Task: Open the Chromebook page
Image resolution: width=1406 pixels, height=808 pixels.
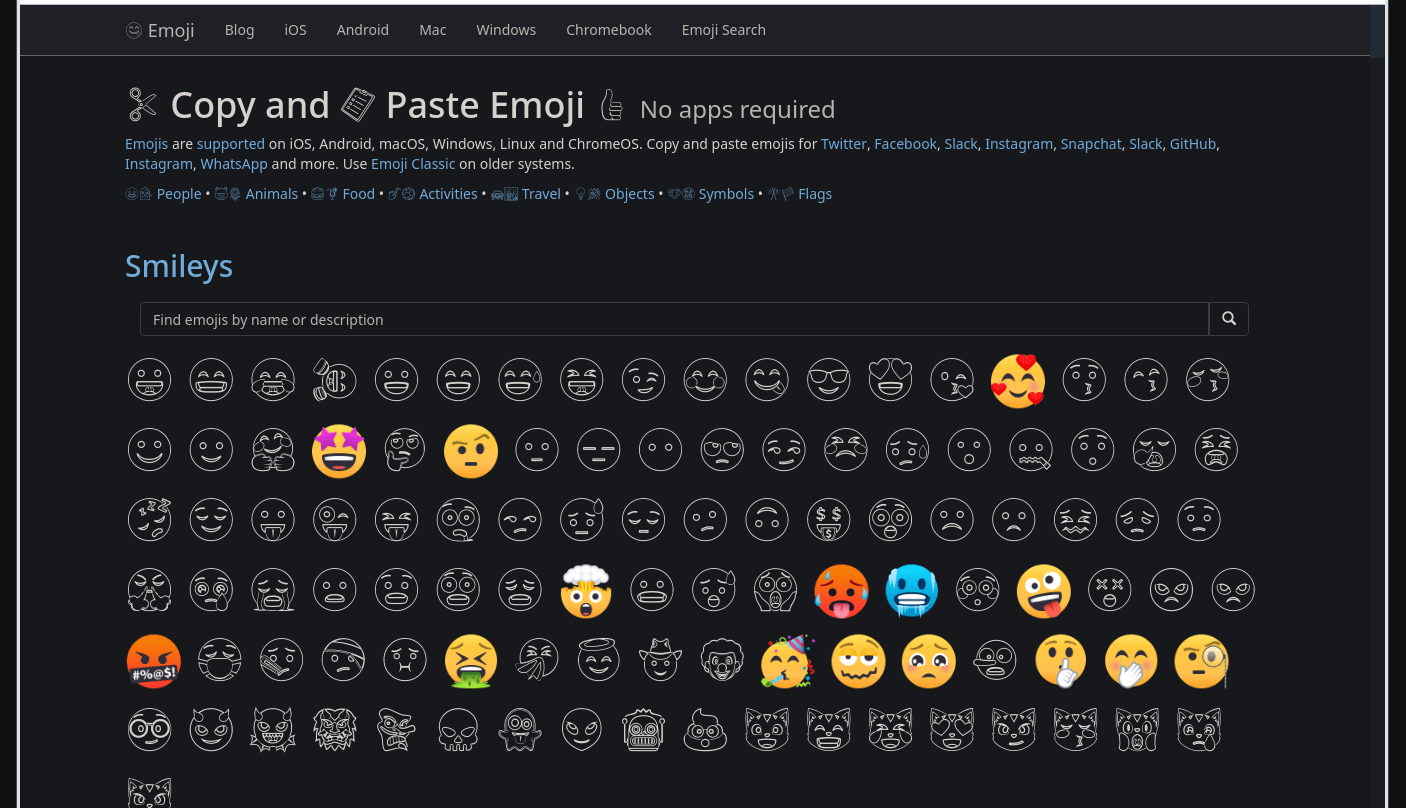Action: (608, 29)
